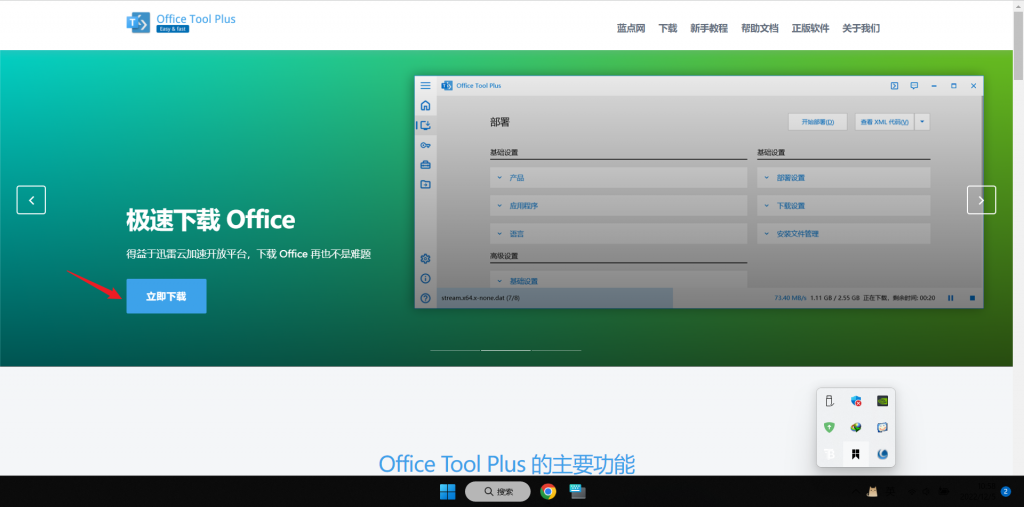Go to 蓝点网 in navigation

631,28
